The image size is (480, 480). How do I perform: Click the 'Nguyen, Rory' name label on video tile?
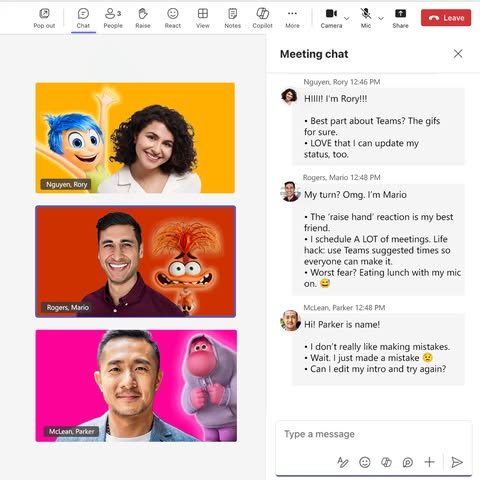(66, 184)
